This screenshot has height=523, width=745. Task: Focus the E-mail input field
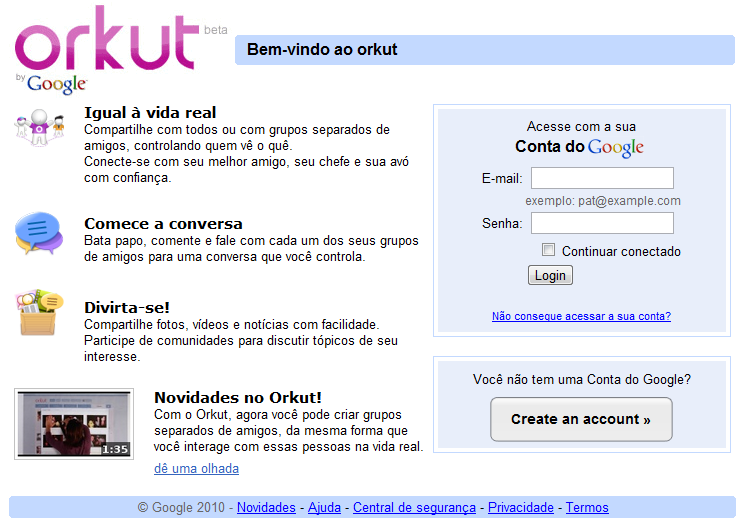[x=602, y=178]
